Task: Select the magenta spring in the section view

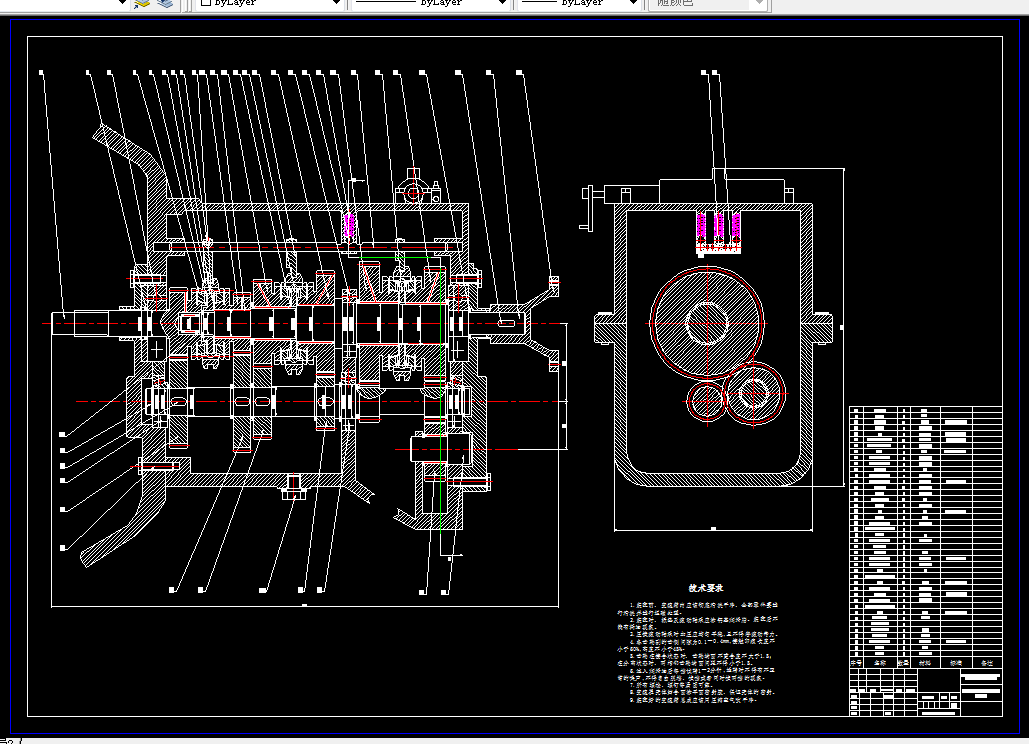Action: [349, 225]
